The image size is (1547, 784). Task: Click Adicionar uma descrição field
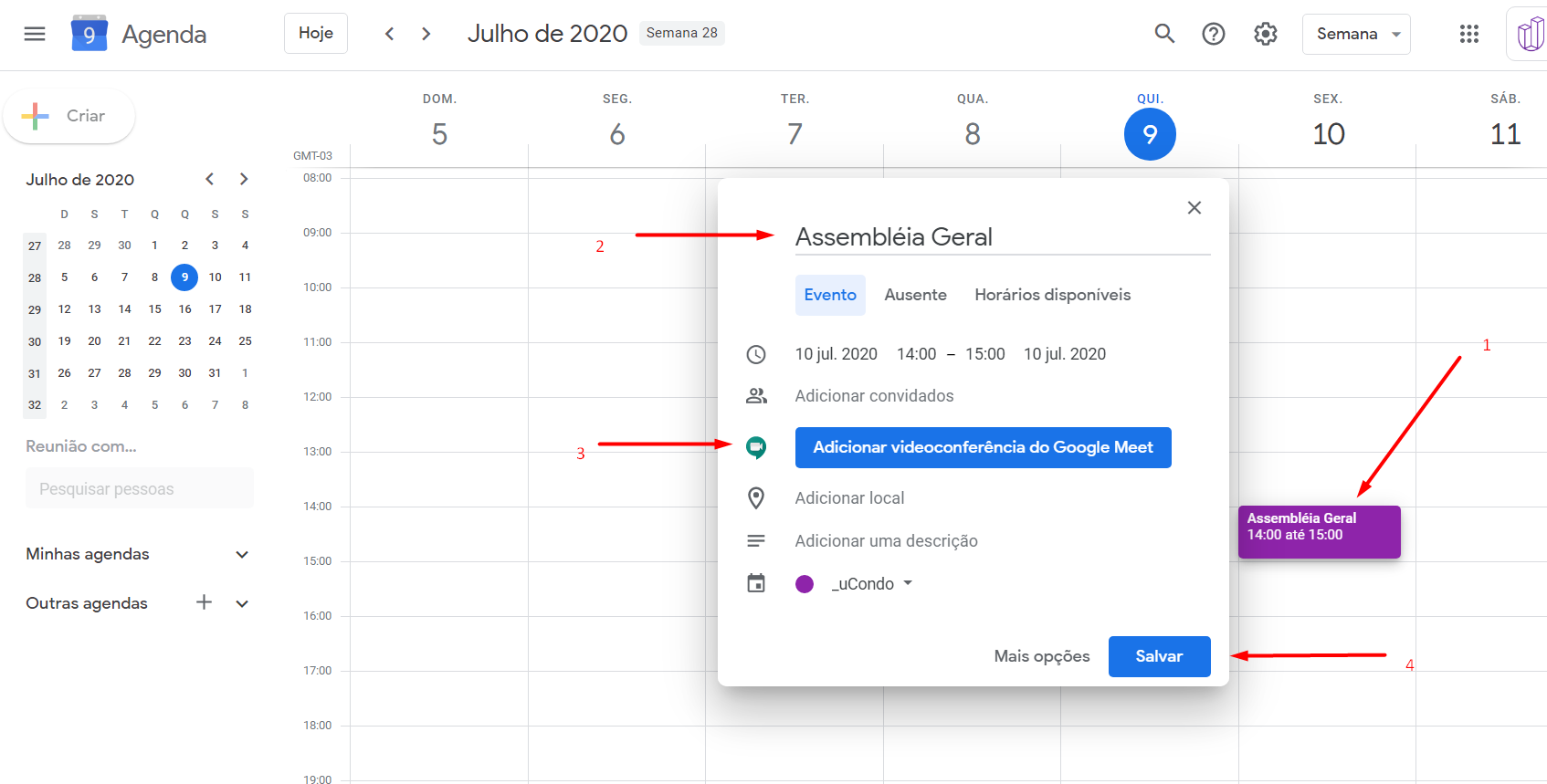click(886, 541)
